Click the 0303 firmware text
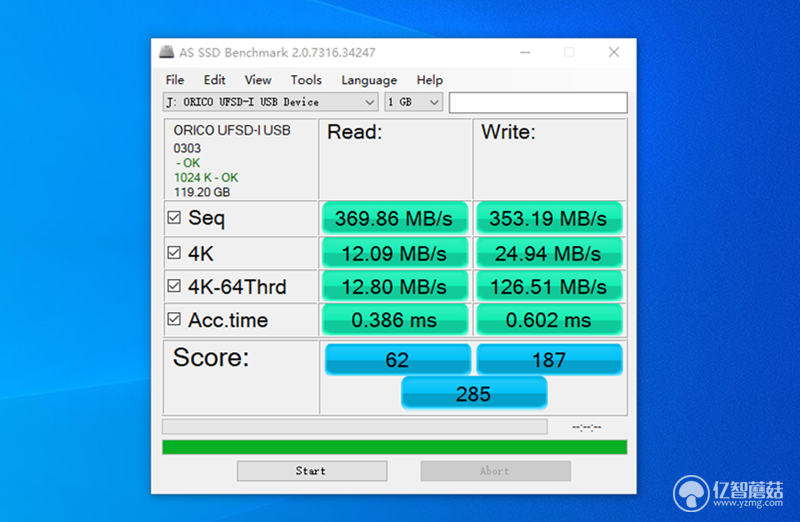Screen dimensions: 800x522 point(187,148)
